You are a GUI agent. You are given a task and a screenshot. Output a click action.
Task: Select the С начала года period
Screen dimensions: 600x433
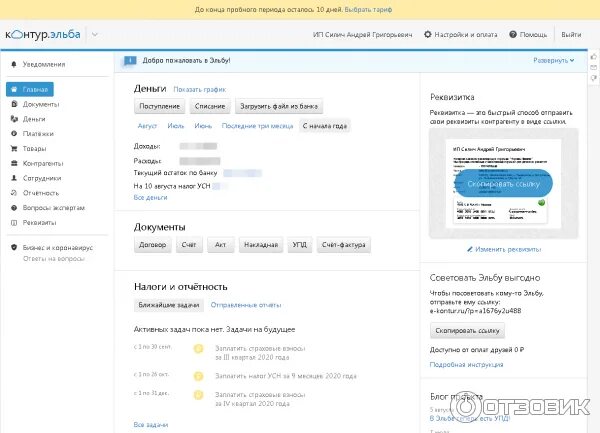point(324,126)
